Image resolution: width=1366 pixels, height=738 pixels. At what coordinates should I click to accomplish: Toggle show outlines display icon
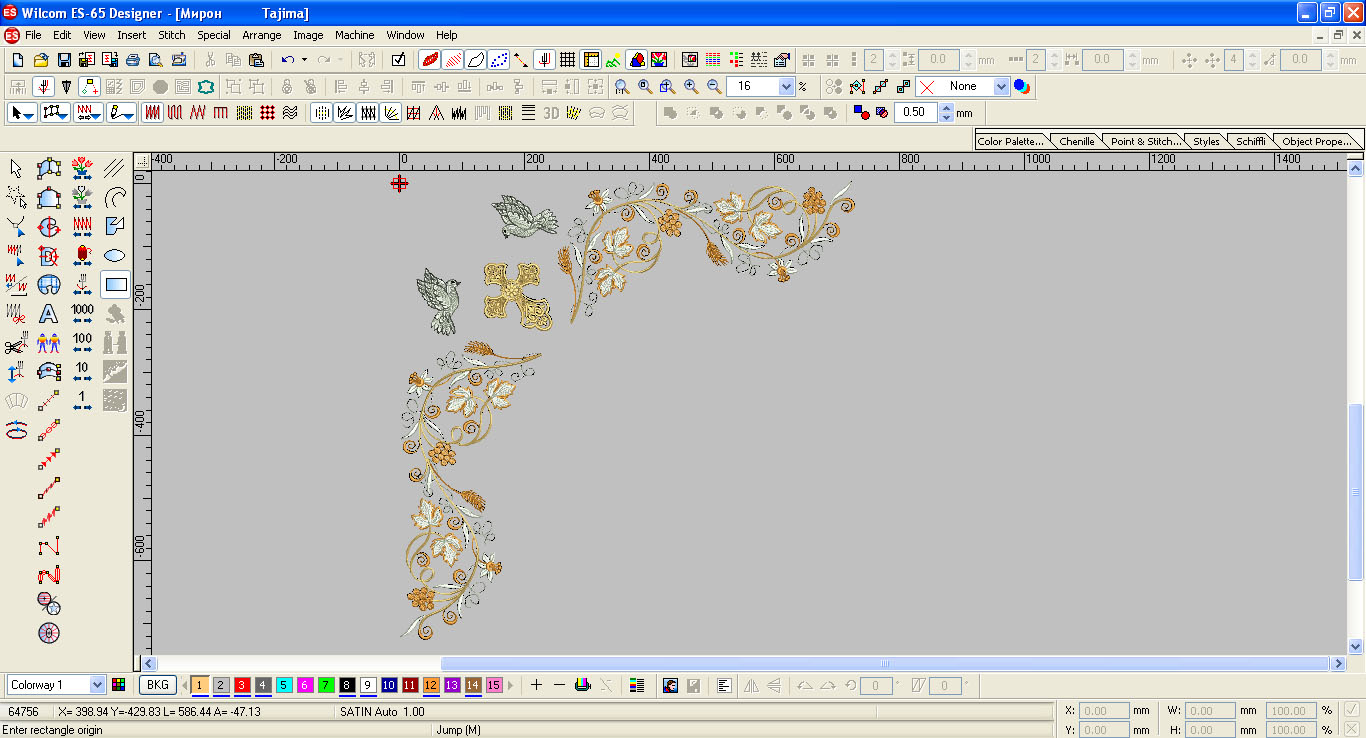click(475, 60)
